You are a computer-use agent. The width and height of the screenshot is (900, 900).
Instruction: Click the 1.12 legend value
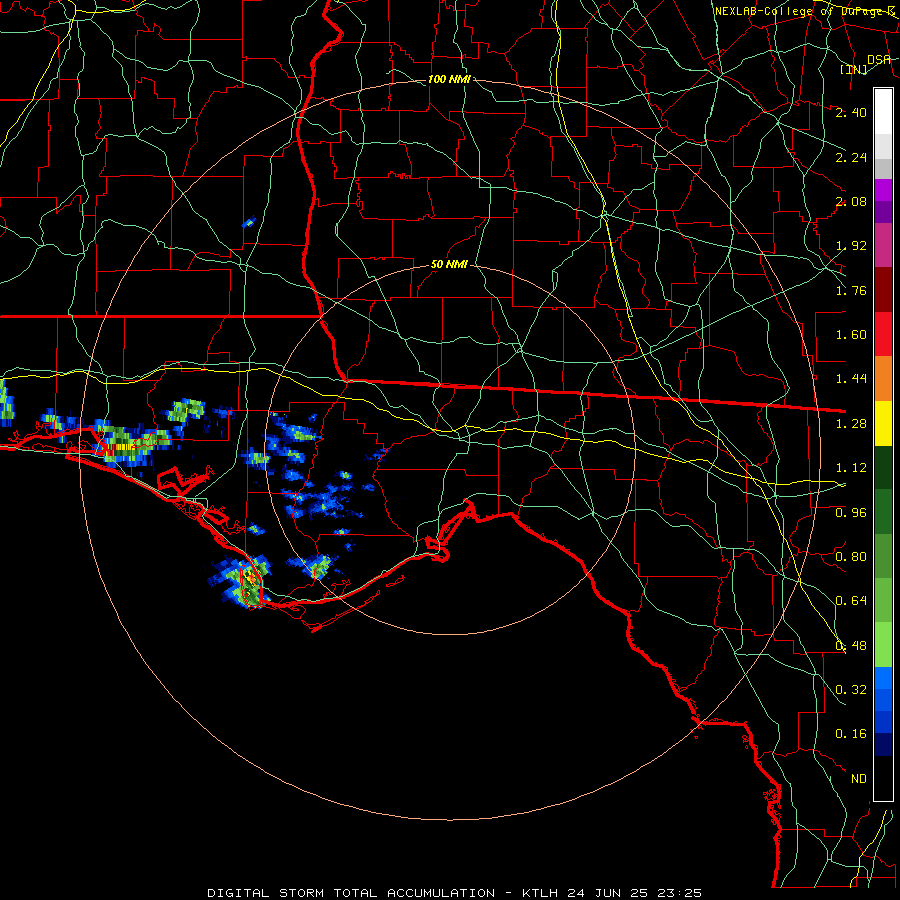(x=851, y=468)
